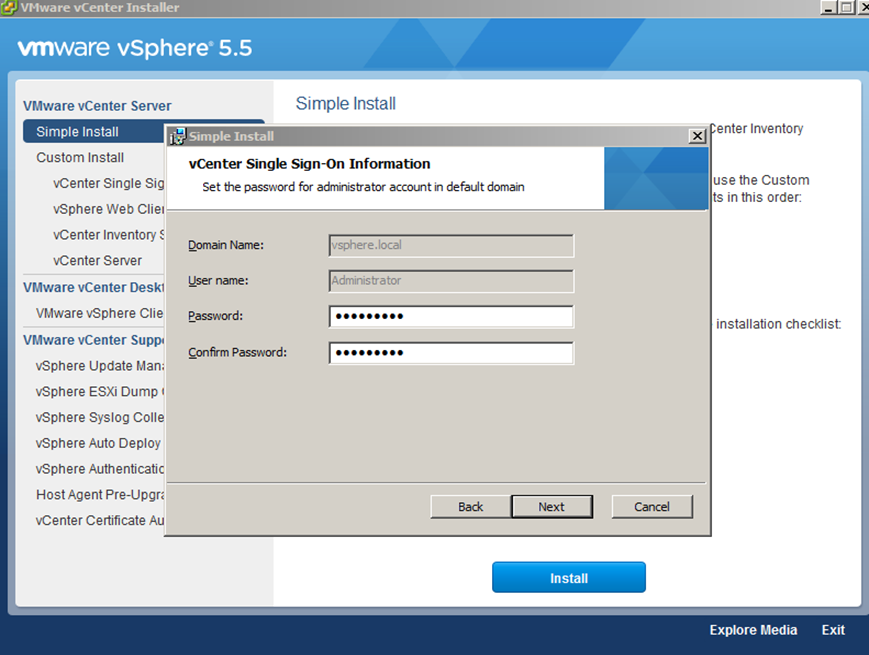Select vSphere Web Client sidebar entry
The image size is (869, 655).
pos(109,209)
